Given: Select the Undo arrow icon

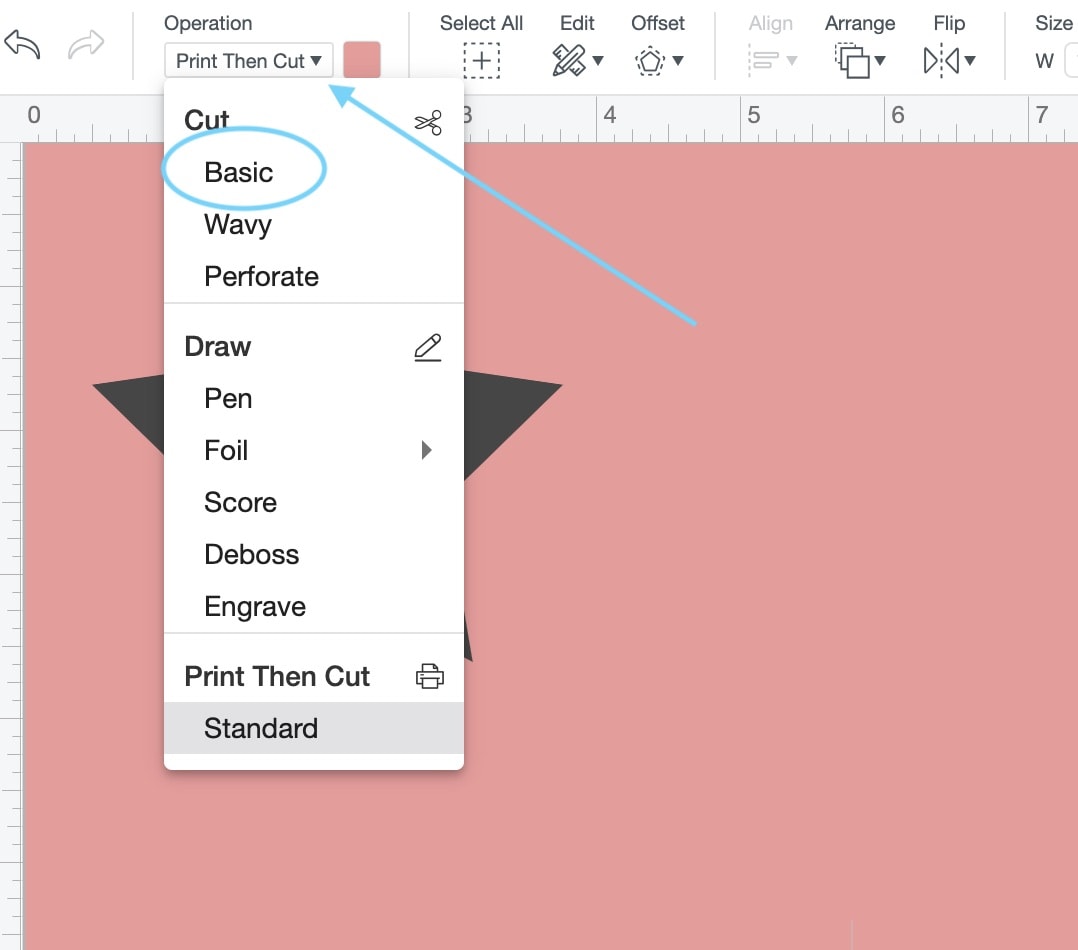Looking at the screenshot, I should tap(22, 42).
